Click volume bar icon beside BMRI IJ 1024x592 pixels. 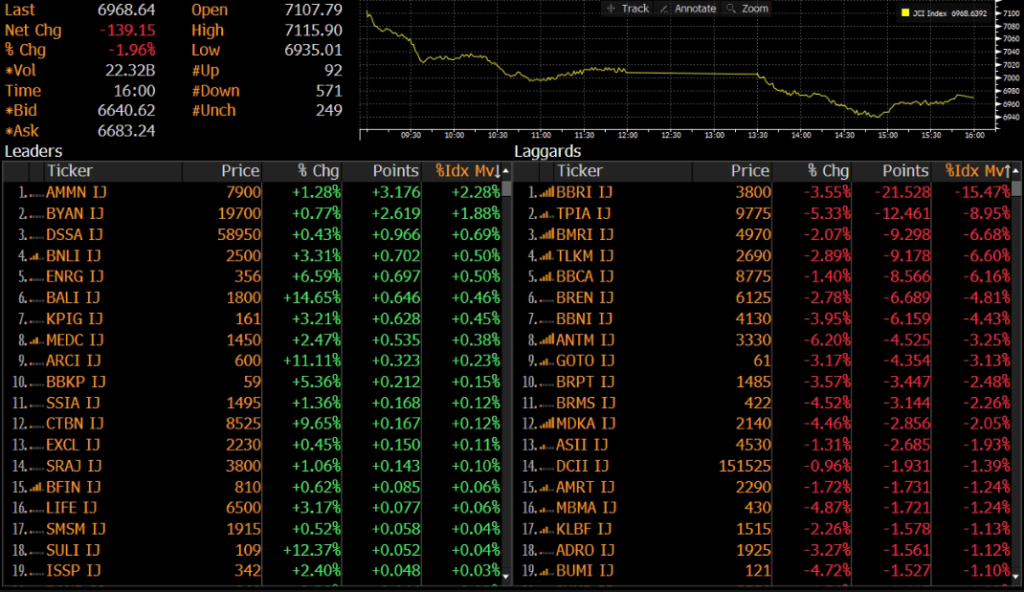tap(547, 235)
